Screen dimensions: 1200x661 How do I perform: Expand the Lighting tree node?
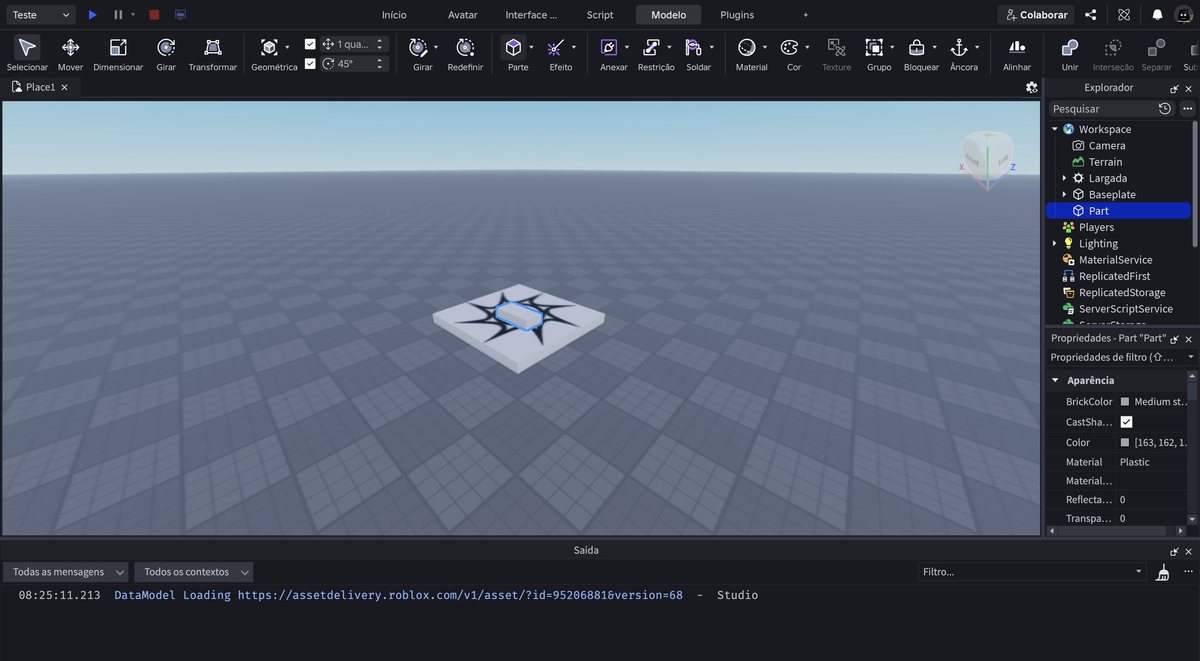tap(1054, 243)
